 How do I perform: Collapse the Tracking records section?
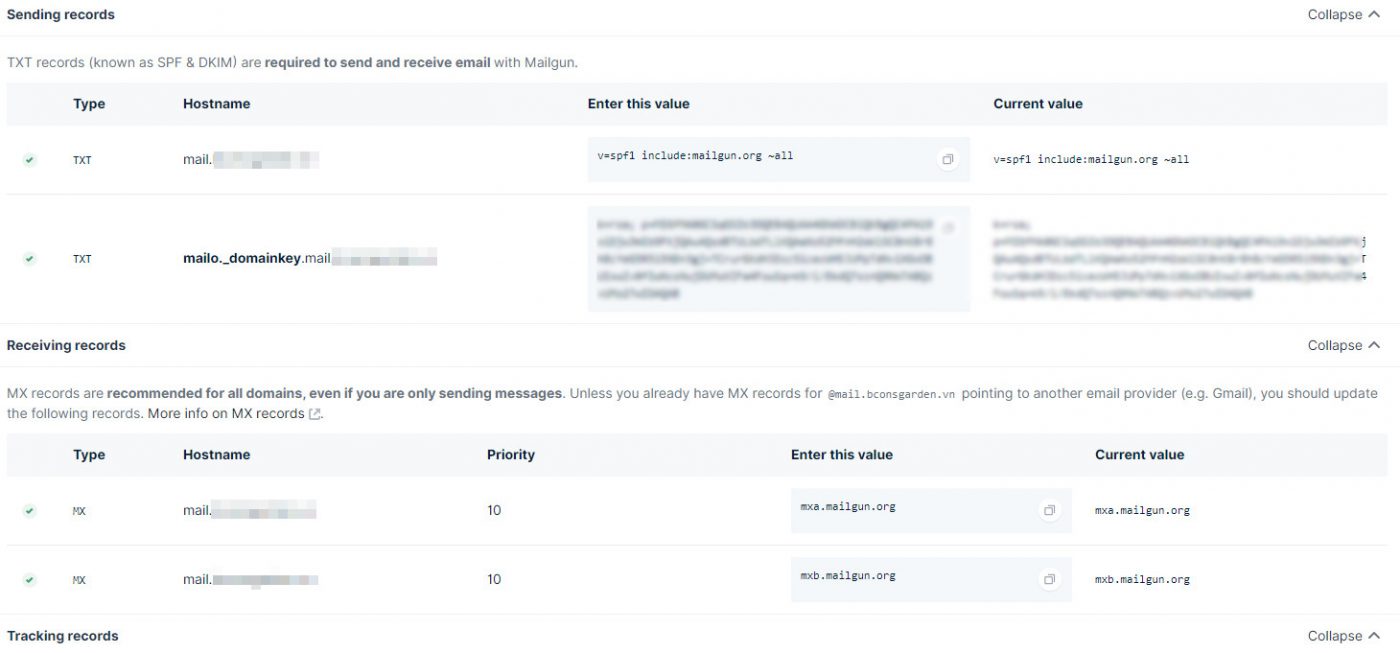point(1343,636)
